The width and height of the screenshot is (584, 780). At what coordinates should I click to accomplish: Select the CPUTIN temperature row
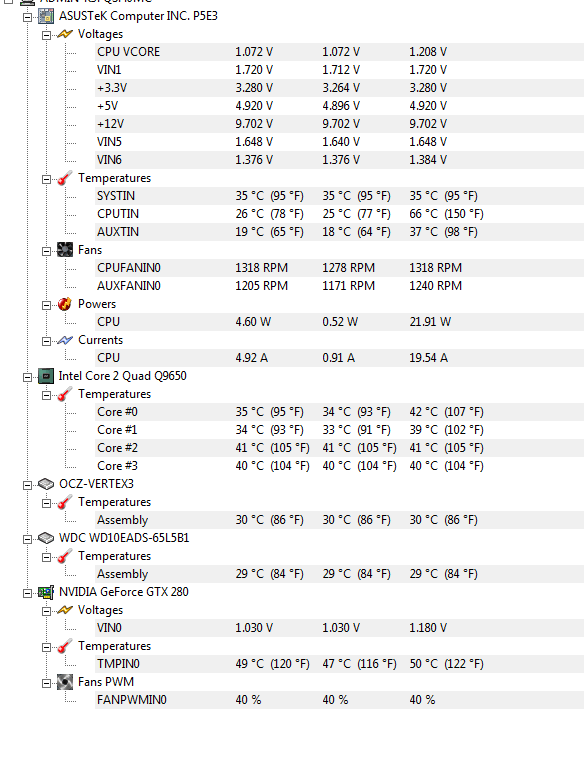[339, 214]
